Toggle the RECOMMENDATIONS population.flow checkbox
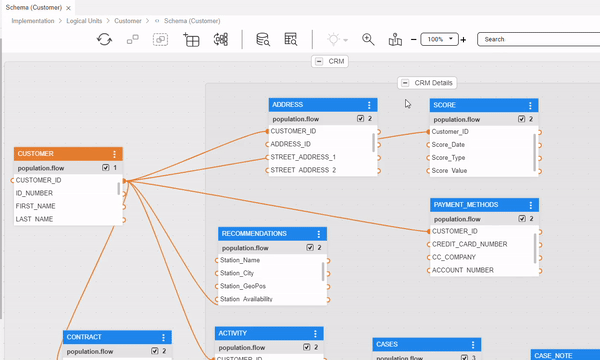 tap(310, 248)
